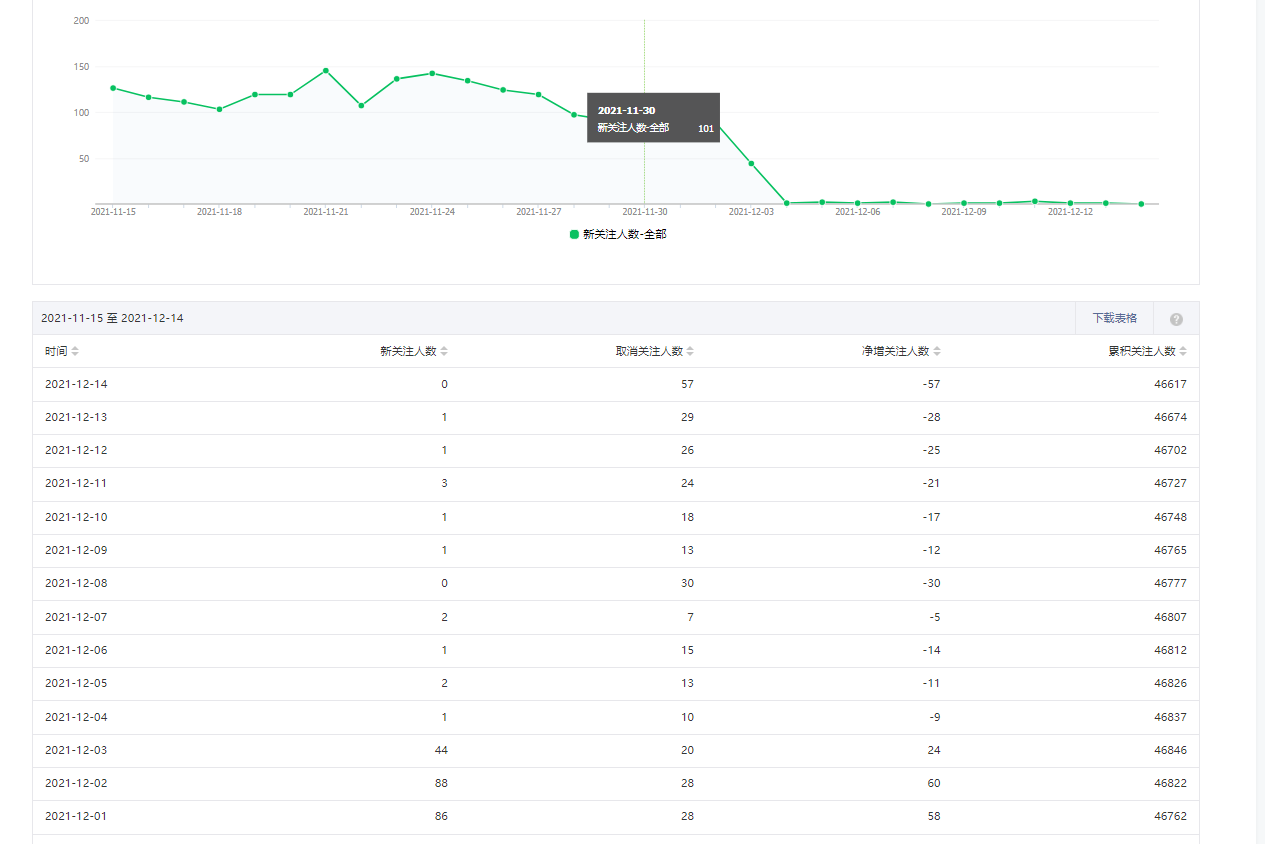
Task: Click cumulative followers value 46765
Action: pos(1170,550)
